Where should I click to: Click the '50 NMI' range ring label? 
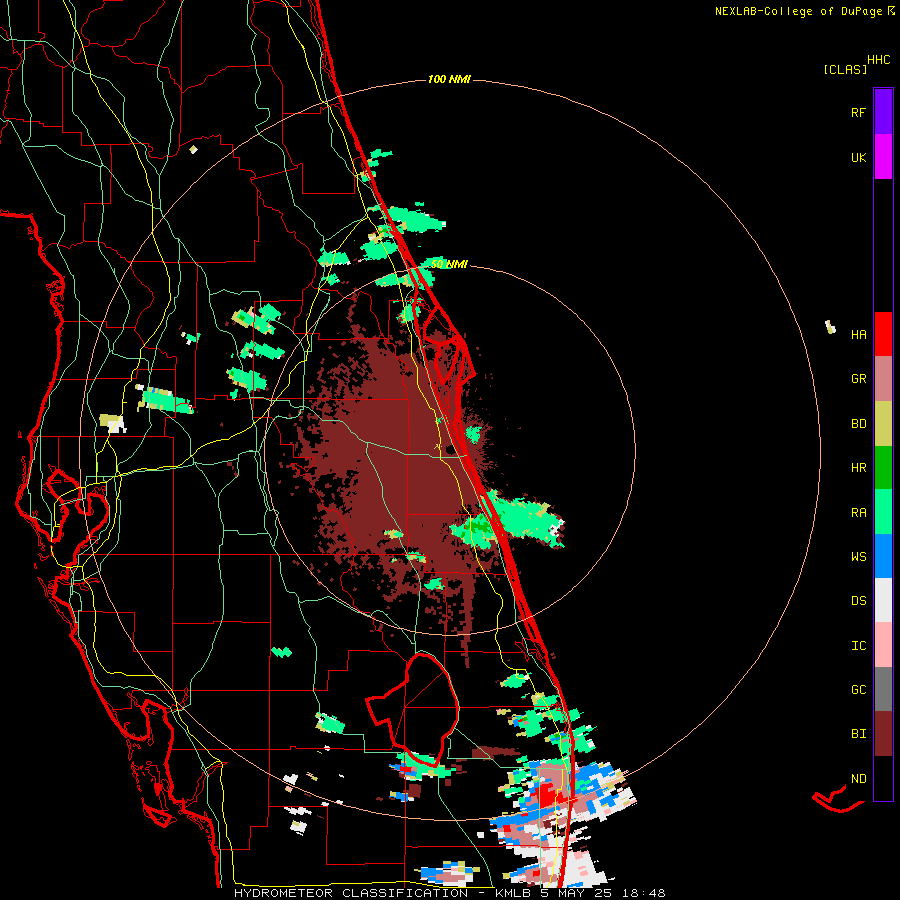point(449,264)
